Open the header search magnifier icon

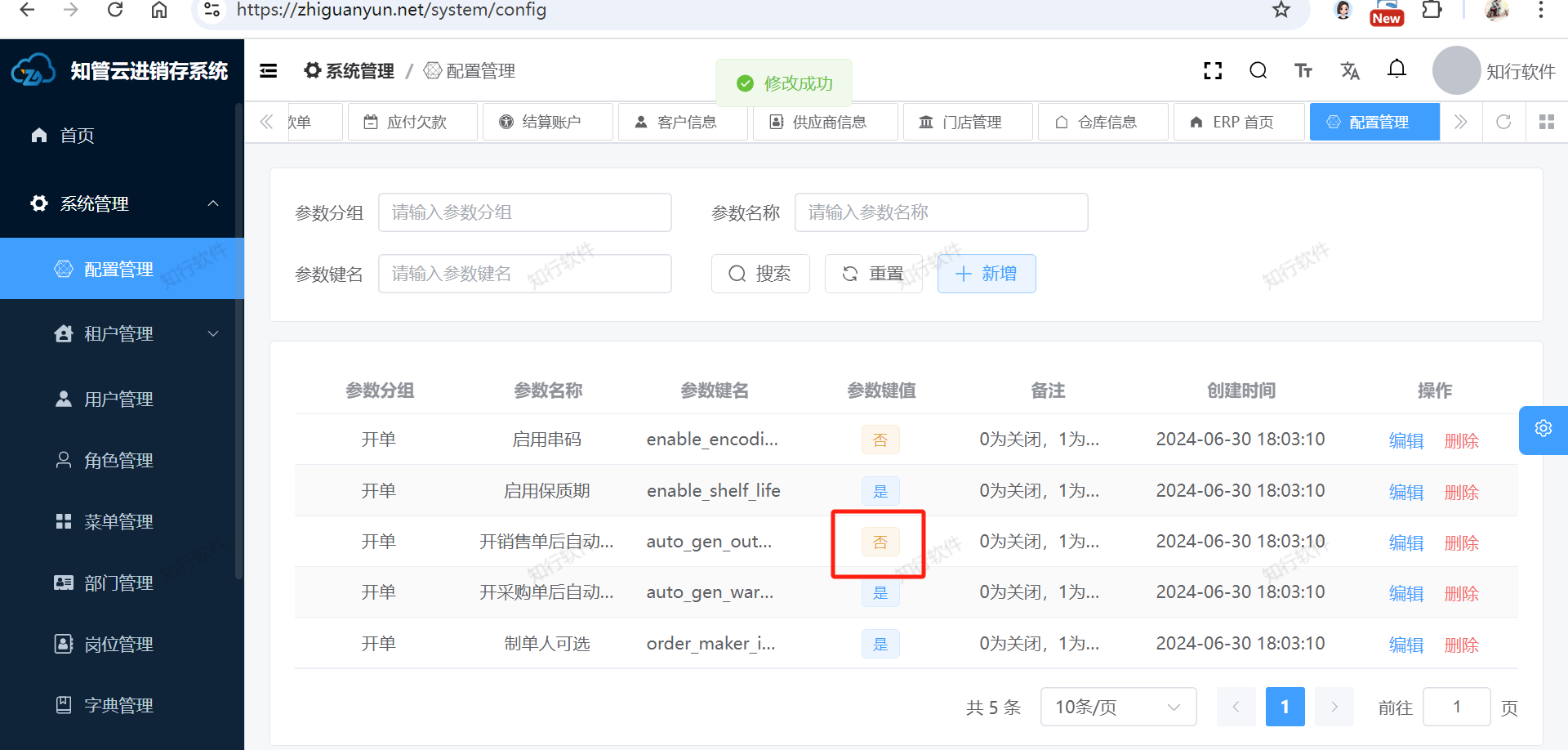coord(1258,71)
